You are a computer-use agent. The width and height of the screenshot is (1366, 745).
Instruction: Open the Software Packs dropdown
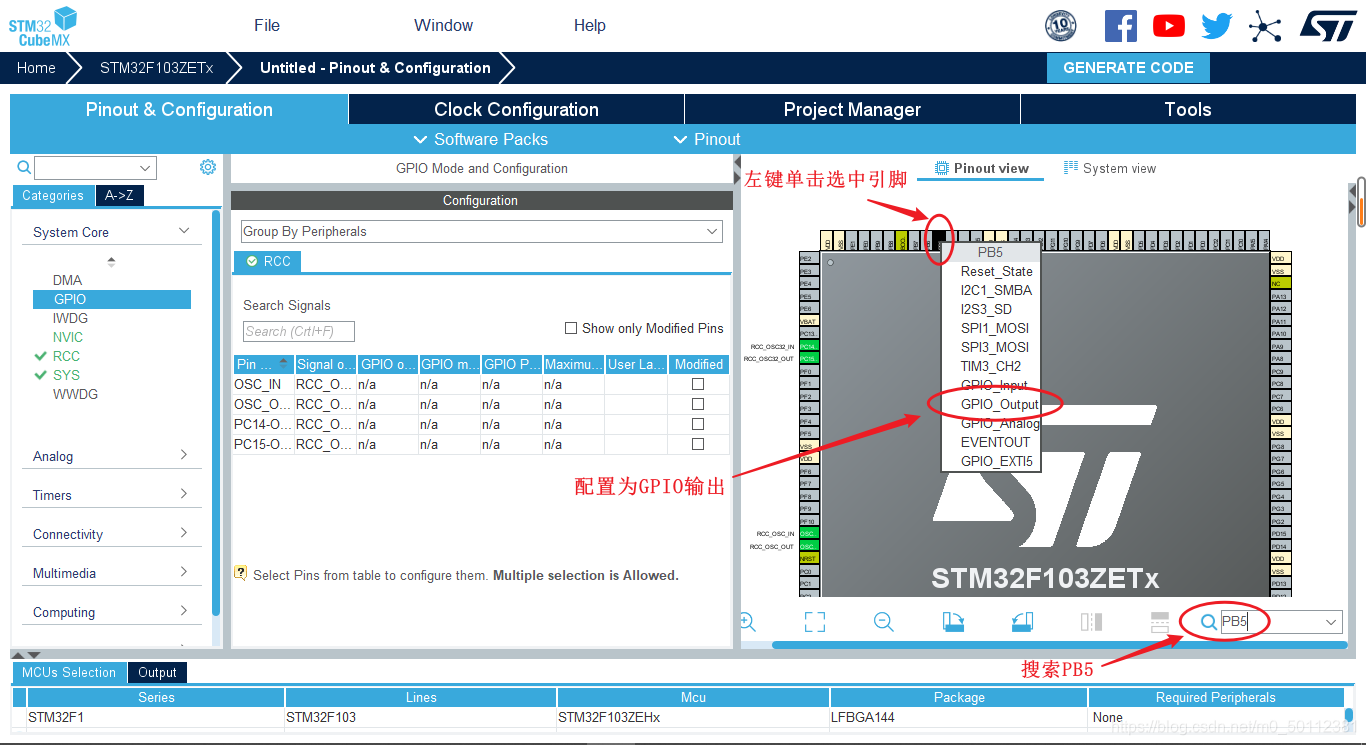point(480,139)
